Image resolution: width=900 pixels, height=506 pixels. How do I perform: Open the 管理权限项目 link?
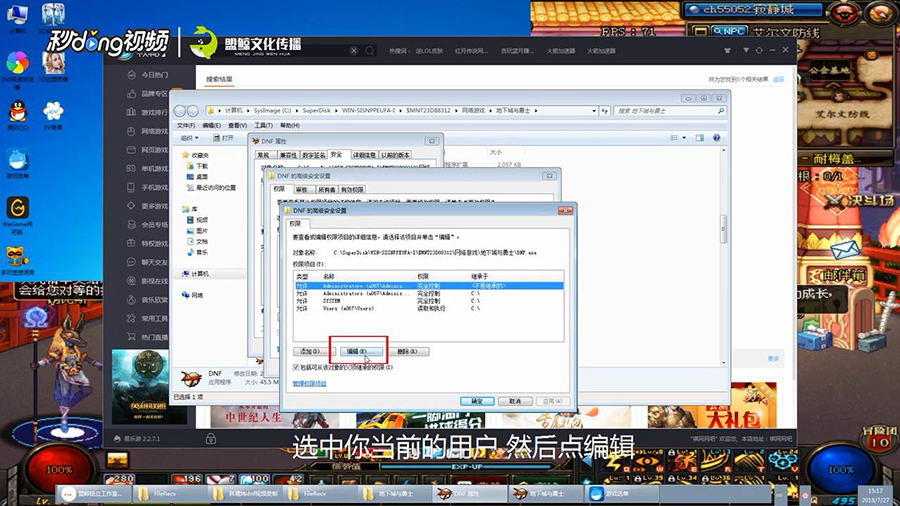309,383
